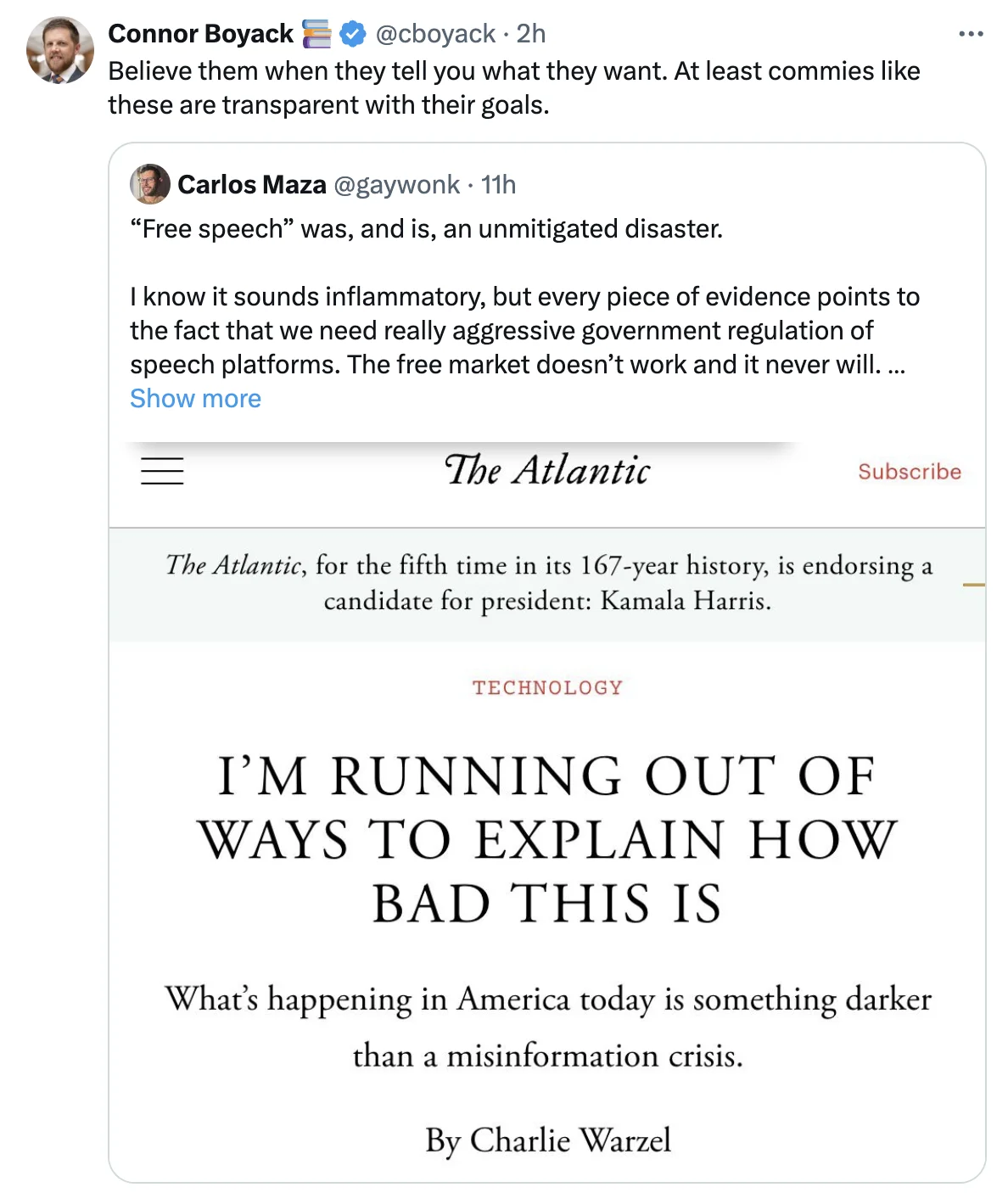The image size is (1008, 1193).
Task: Expand quoted tweet with Show more
Action: tap(195, 399)
